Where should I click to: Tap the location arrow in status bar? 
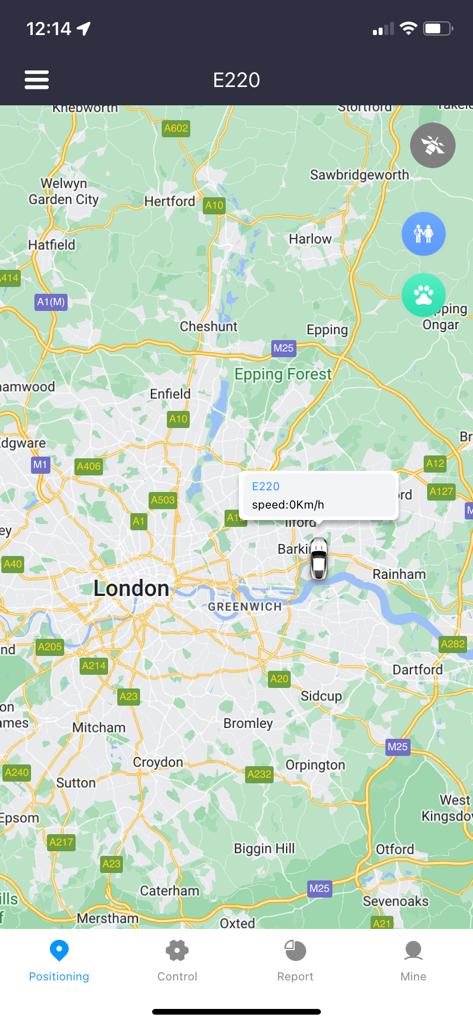(84, 28)
